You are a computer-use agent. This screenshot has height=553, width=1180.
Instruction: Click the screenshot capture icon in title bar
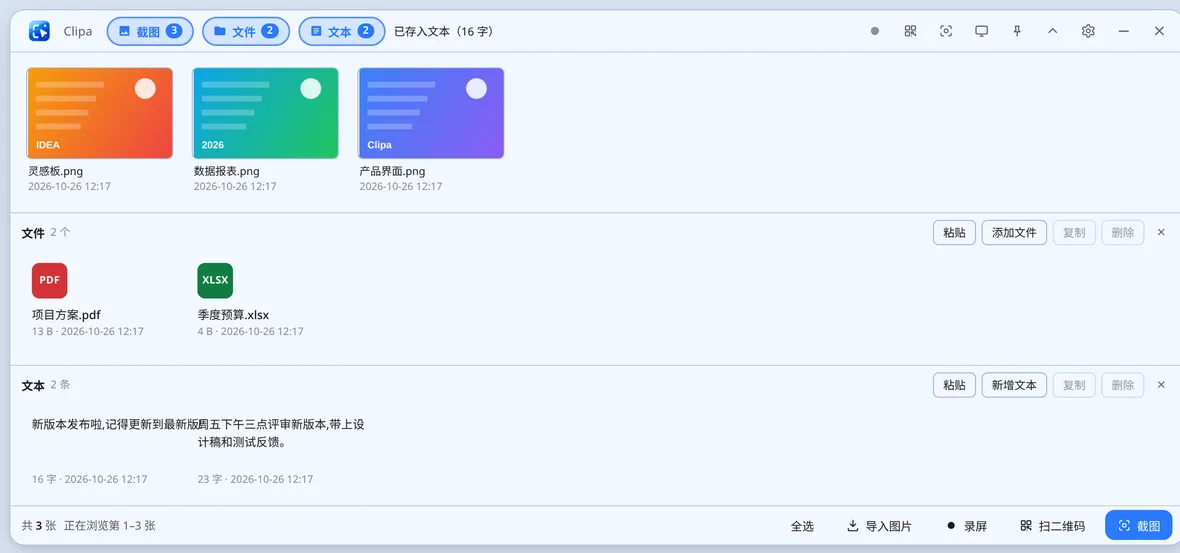[946, 31]
